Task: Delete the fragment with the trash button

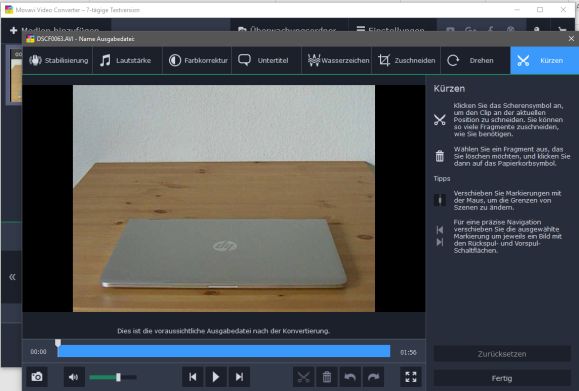Action: (327, 377)
